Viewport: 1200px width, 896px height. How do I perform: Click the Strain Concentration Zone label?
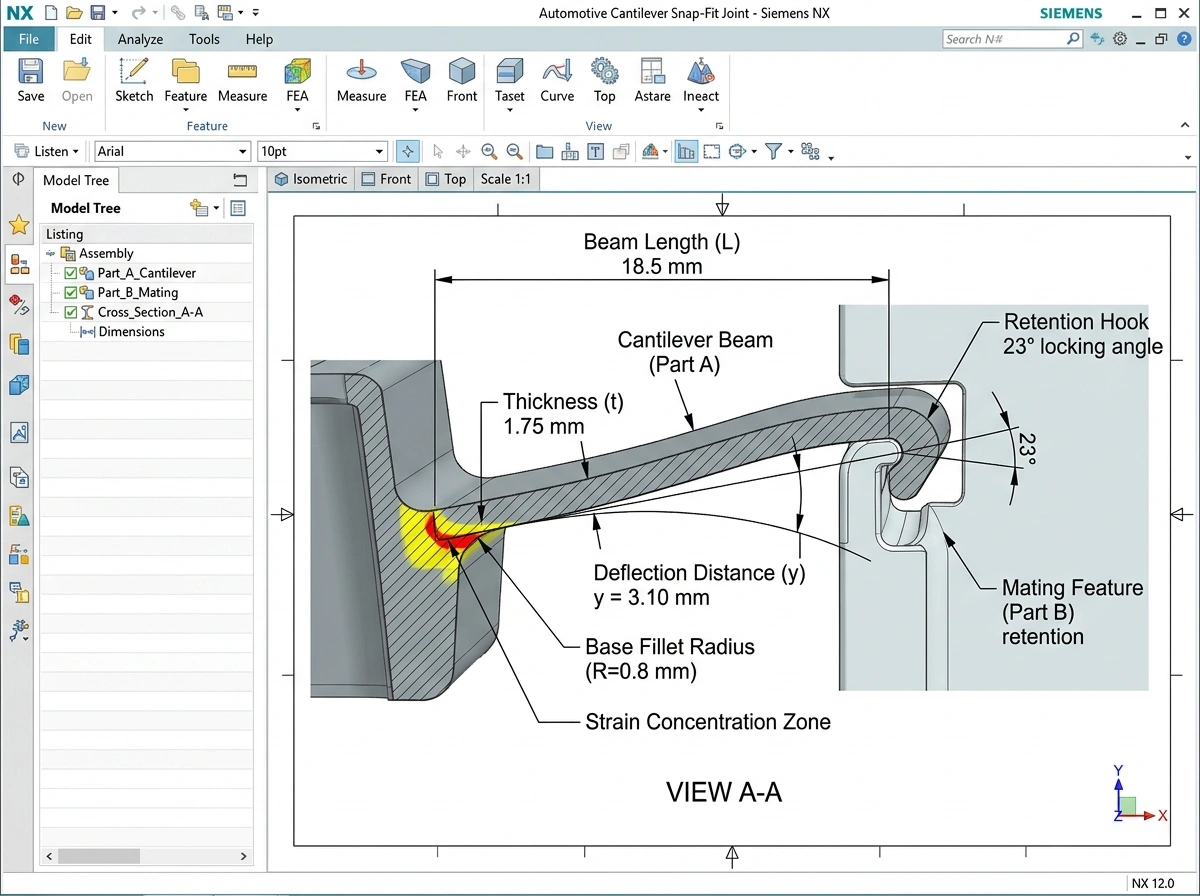[x=708, y=721]
